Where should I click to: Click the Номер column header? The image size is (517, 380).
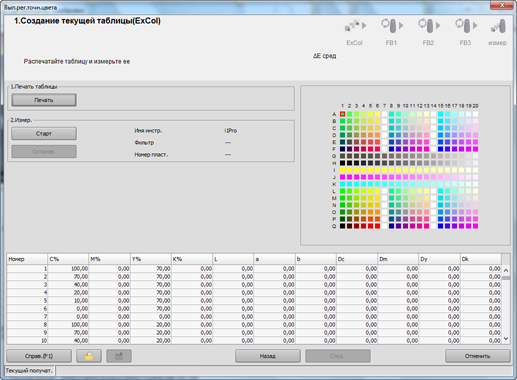[27, 259]
